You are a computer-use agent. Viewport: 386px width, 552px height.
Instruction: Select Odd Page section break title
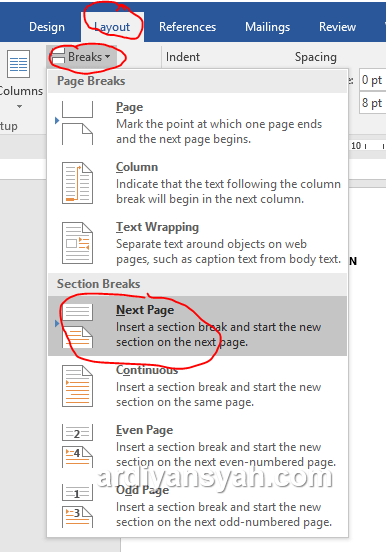[142, 490]
